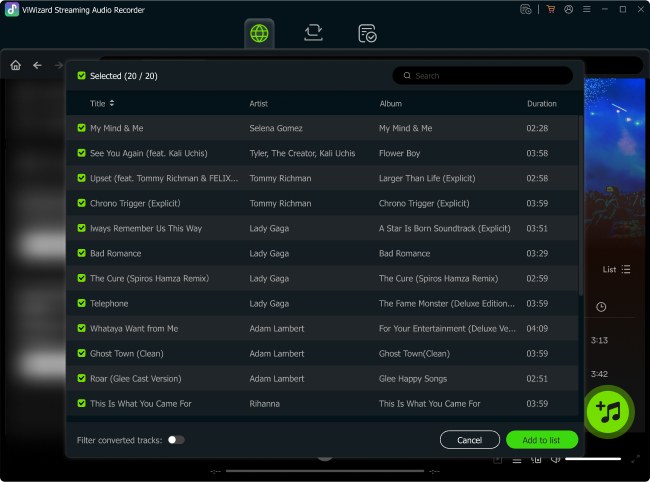Click Glee Happy Songs album cell
Image resolution: width=650 pixels, height=482 pixels.
[413, 379]
